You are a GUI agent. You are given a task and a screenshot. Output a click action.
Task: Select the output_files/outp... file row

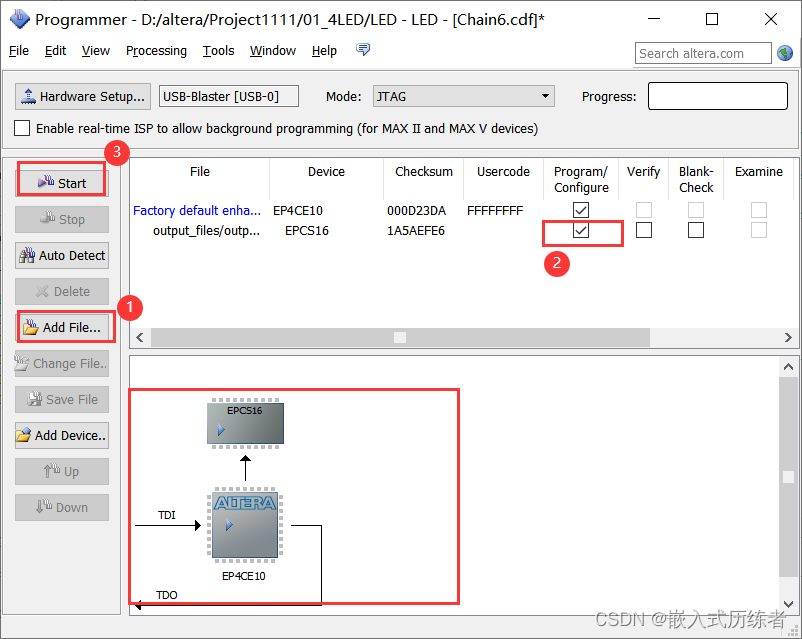click(x=206, y=231)
